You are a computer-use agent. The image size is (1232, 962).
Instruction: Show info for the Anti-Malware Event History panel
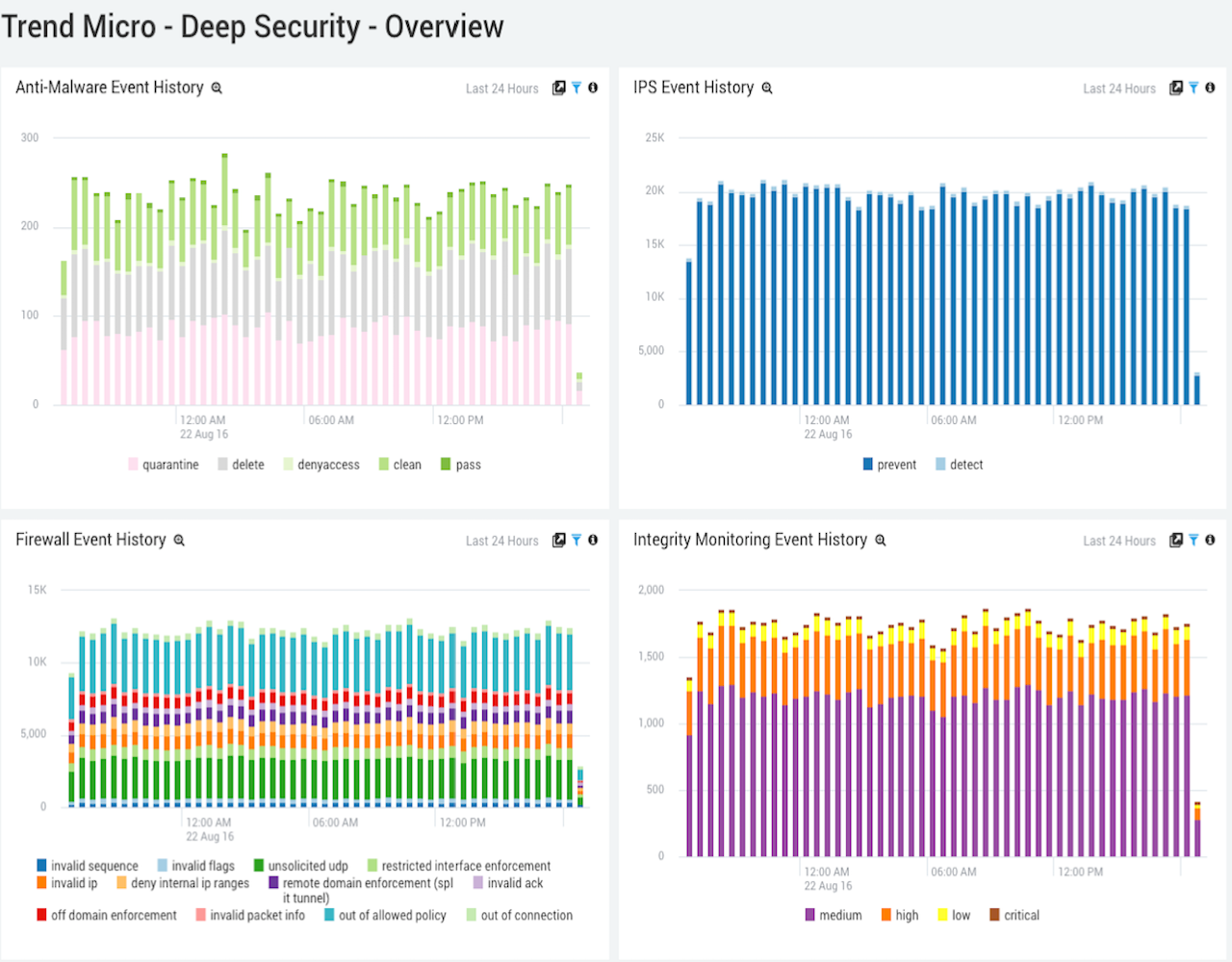(593, 88)
